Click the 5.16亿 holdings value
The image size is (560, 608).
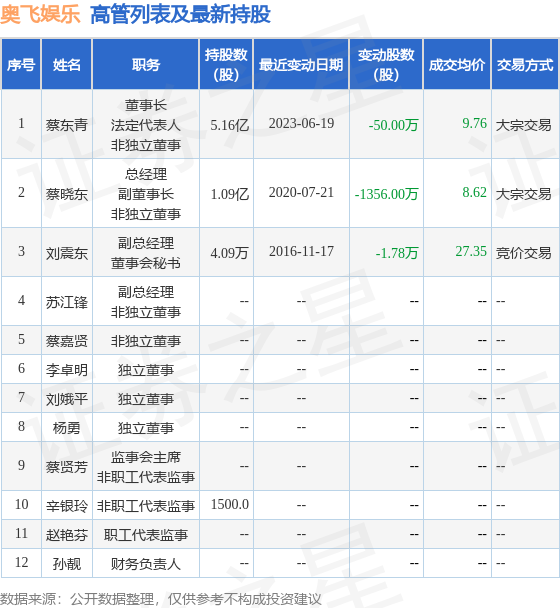[229, 125]
